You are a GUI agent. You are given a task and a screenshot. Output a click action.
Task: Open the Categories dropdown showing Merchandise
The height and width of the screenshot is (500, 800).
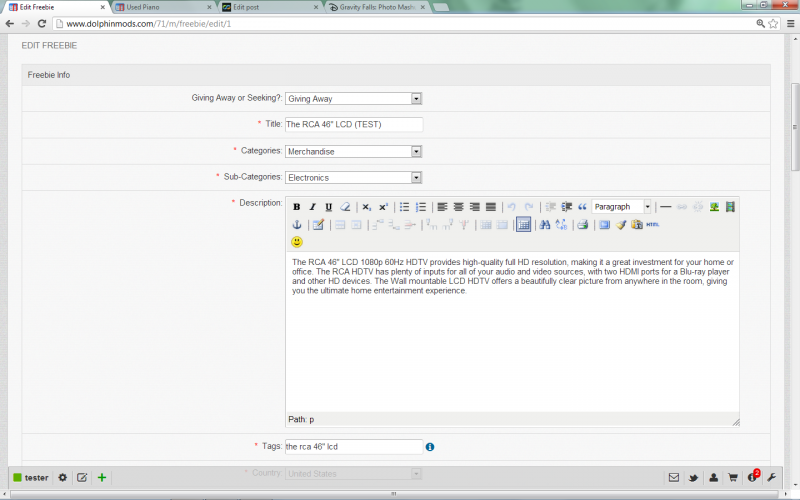point(354,152)
